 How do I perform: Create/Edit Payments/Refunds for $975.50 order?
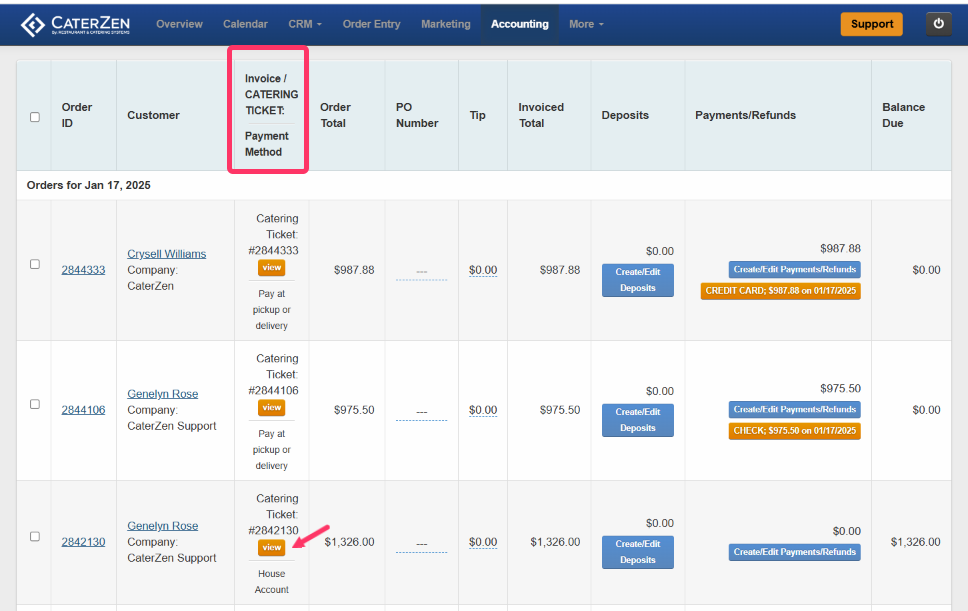pyautogui.click(x=795, y=410)
